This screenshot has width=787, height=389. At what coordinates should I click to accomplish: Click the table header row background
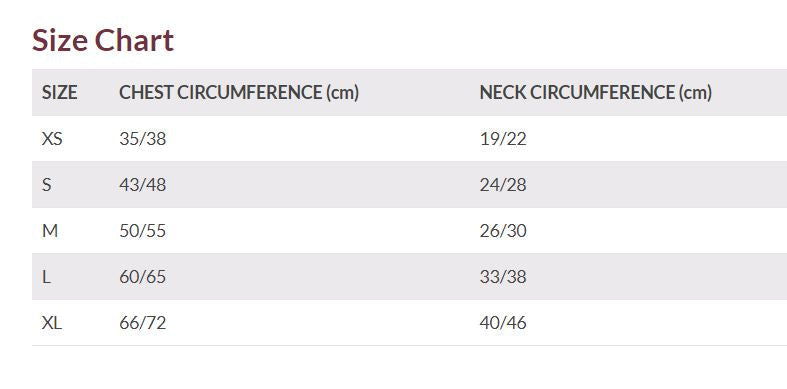[410, 92]
